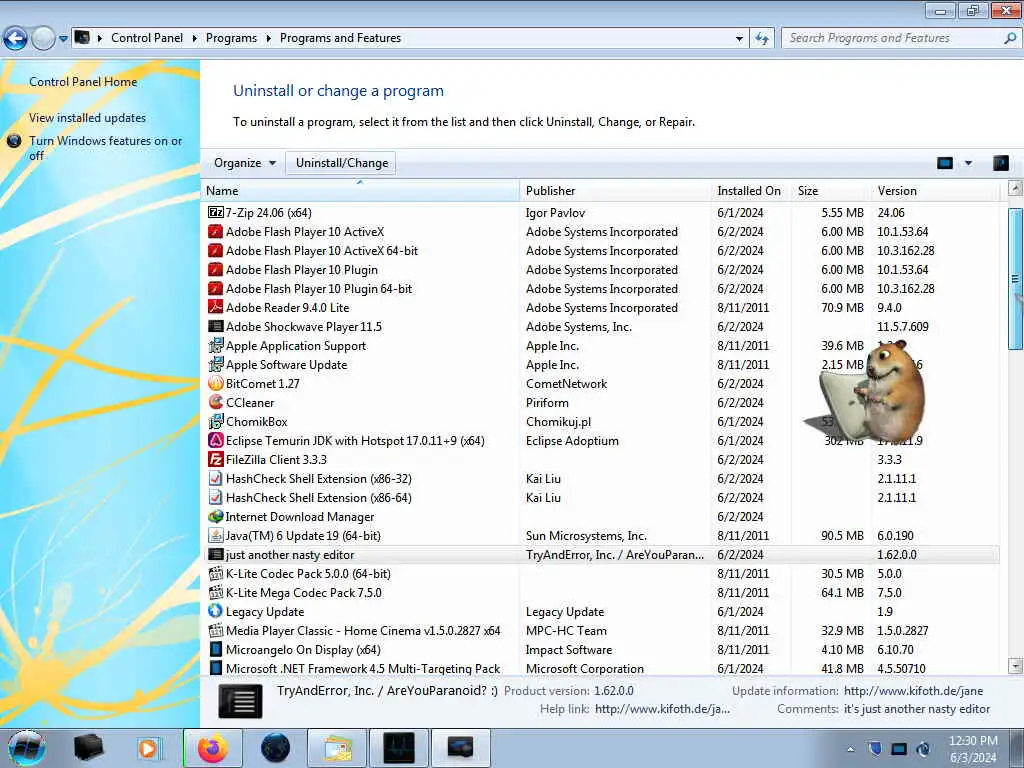Viewport: 1024px width, 768px height.
Task: Open Control Panel Home link
Action: pyautogui.click(x=83, y=82)
